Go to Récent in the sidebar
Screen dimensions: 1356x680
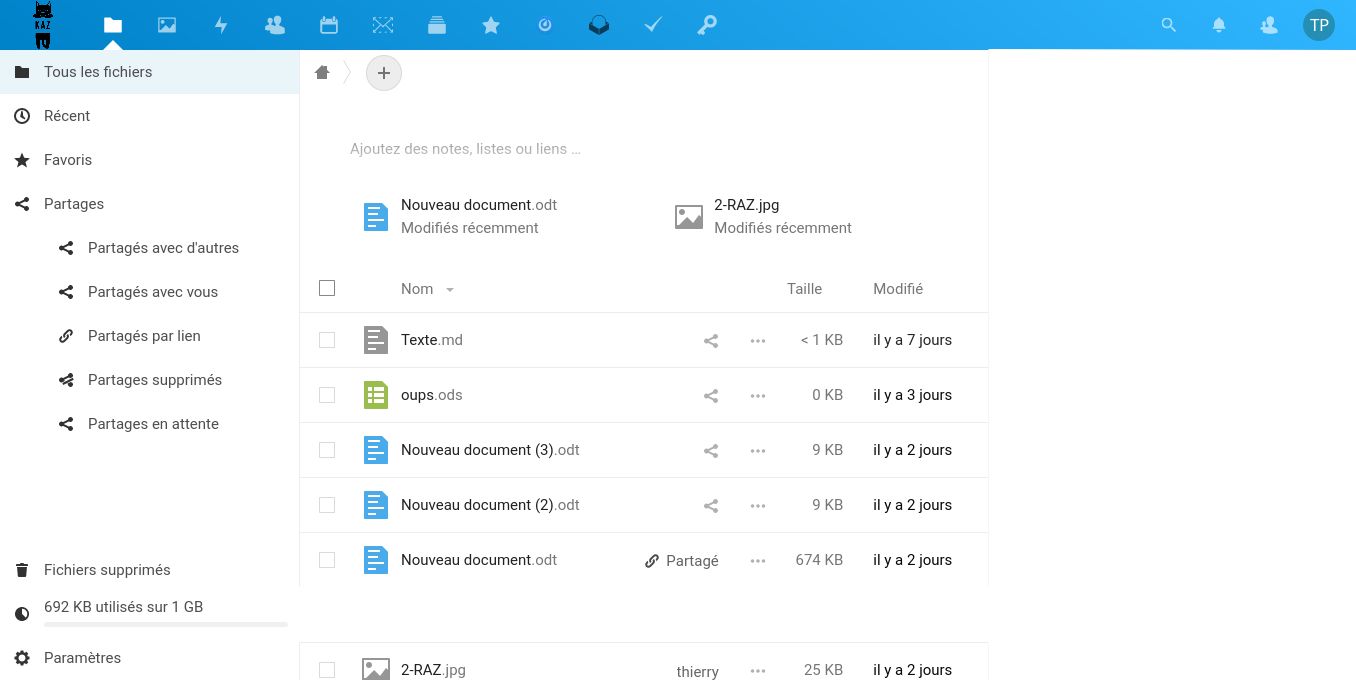pos(67,116)
